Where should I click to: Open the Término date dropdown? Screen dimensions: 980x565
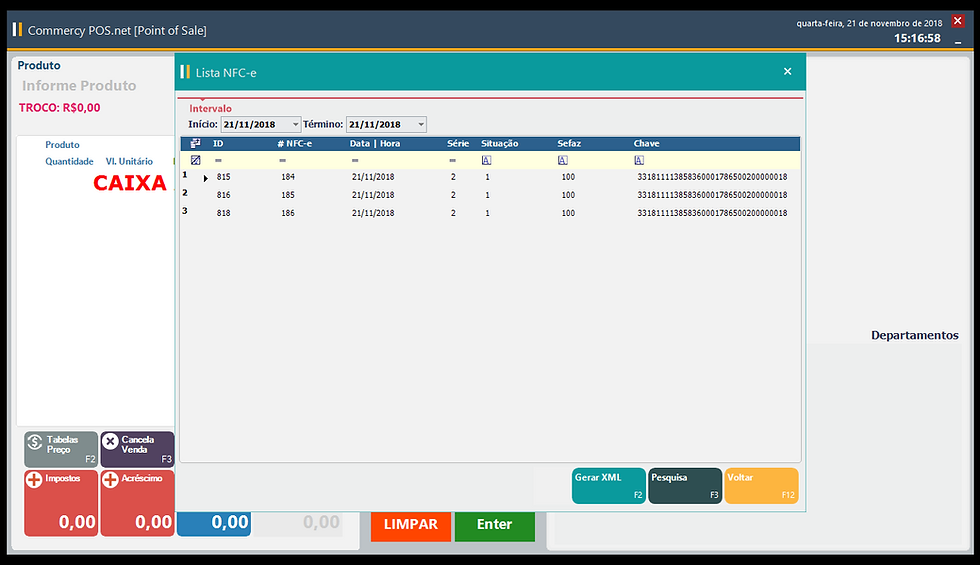point(421,124)
